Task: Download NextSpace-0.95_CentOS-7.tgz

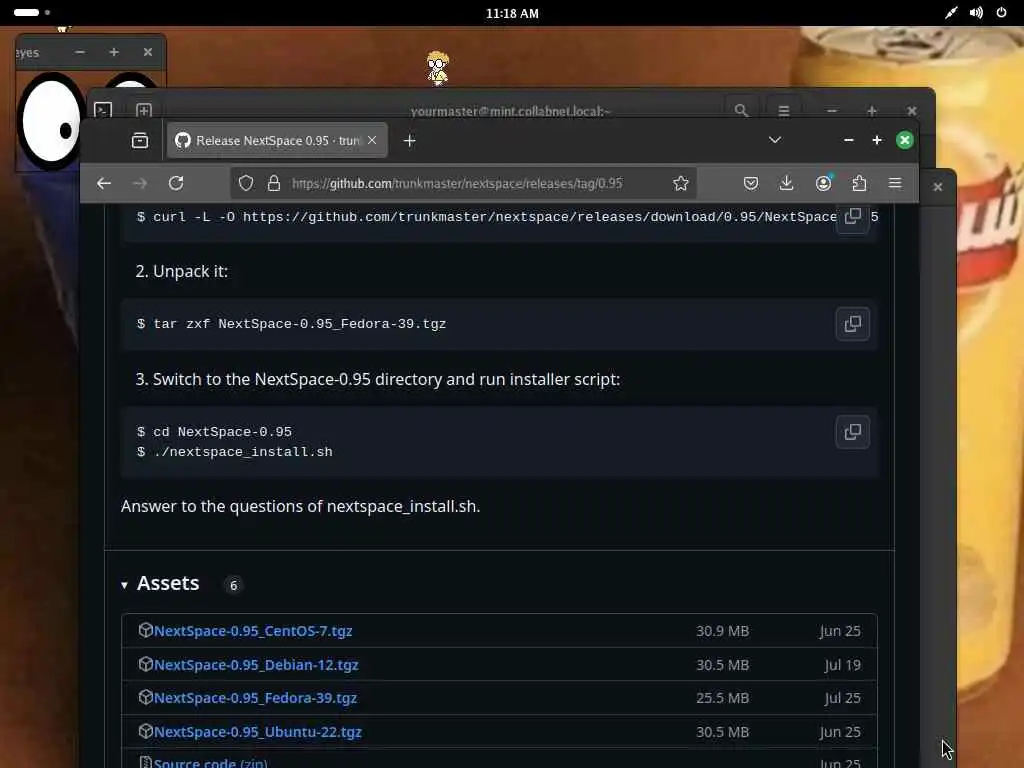Action: click(253, 631)
